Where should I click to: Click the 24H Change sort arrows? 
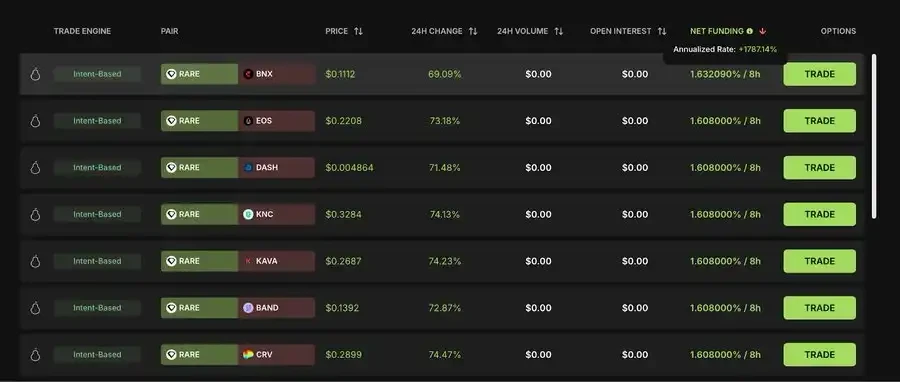click(x=473, y=32)
